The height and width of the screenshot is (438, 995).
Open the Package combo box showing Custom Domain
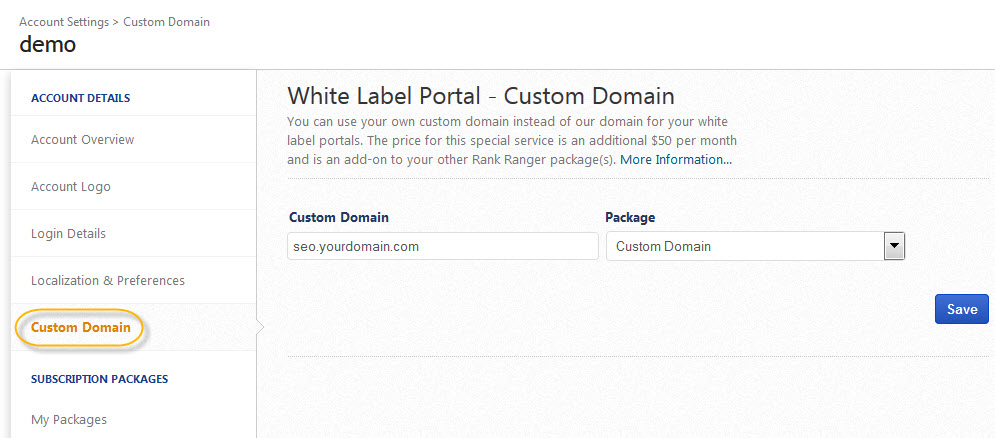(x=745, y=246)
